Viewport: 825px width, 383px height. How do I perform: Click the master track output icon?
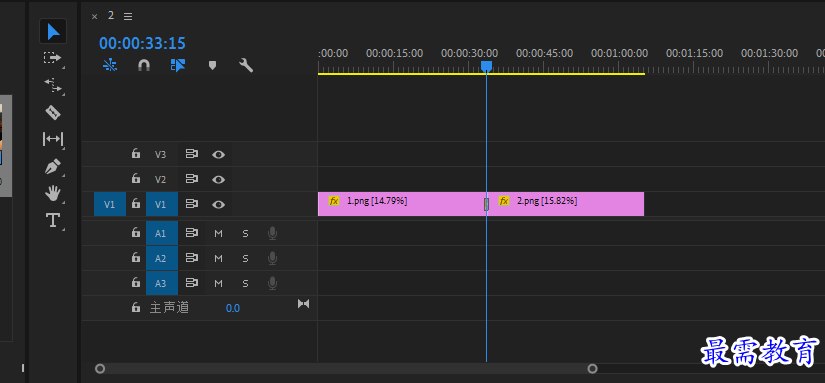pyautogui.click(x=304, y=304)
